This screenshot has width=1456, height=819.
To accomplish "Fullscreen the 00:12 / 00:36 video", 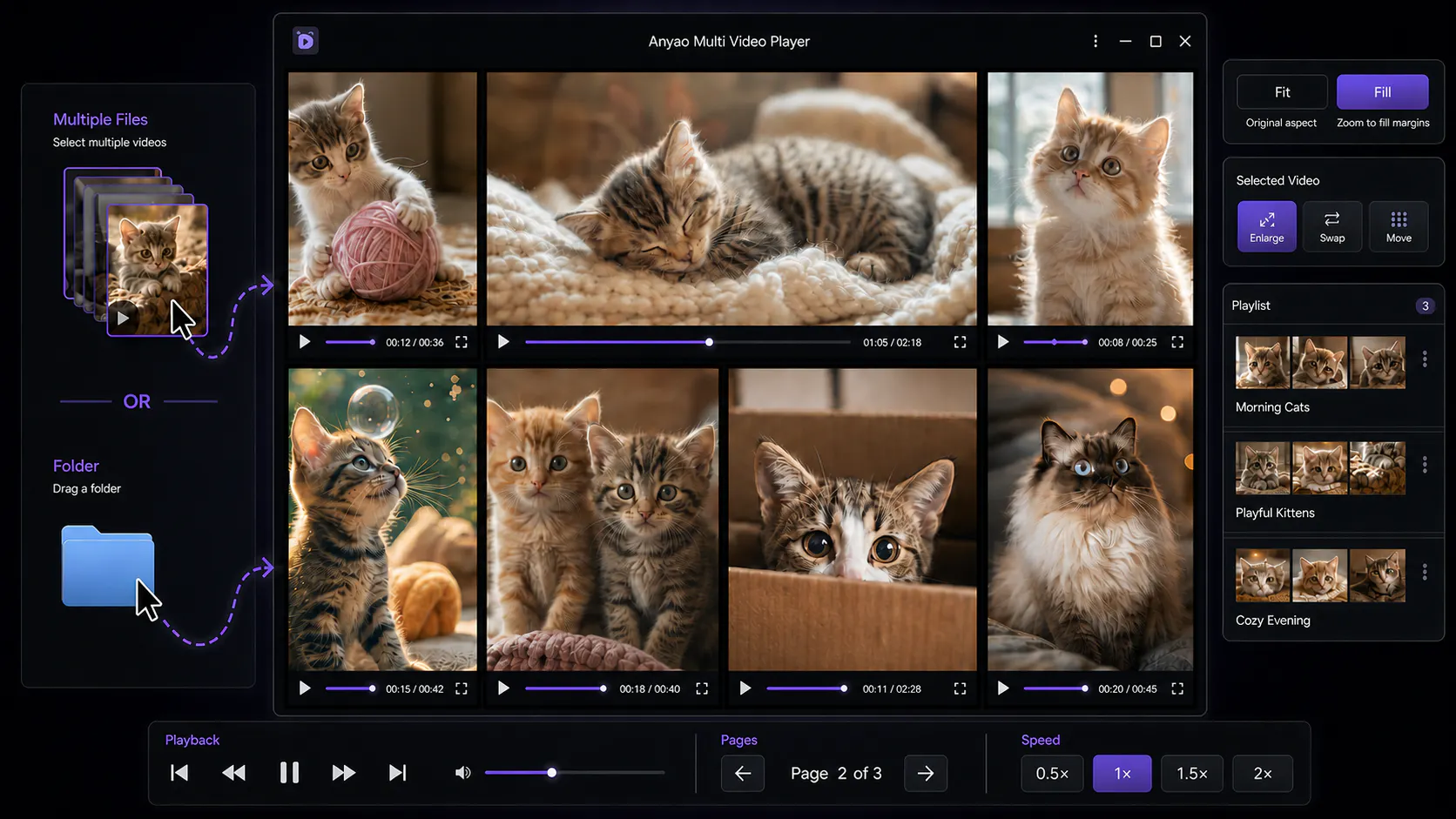I will (x=462, y=342).
